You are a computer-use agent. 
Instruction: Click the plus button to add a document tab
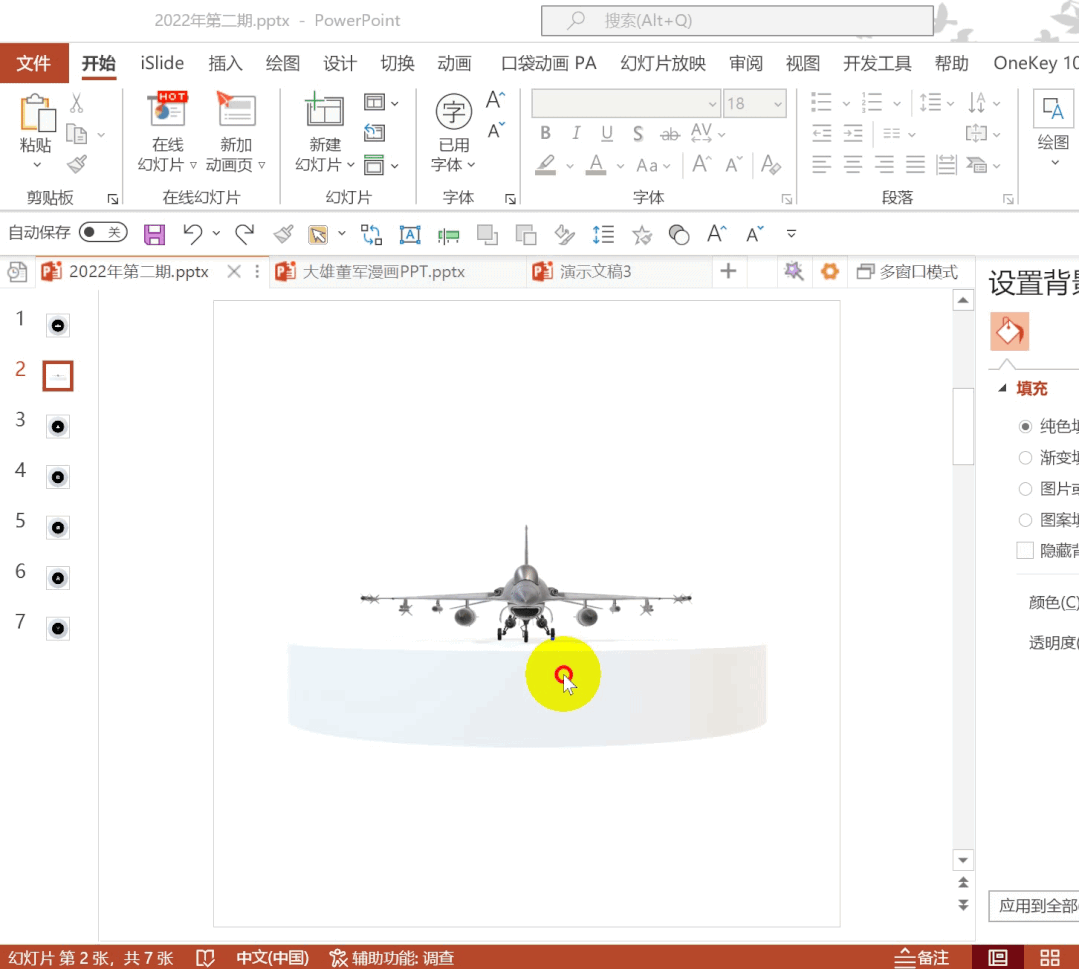tap(728, 271)
